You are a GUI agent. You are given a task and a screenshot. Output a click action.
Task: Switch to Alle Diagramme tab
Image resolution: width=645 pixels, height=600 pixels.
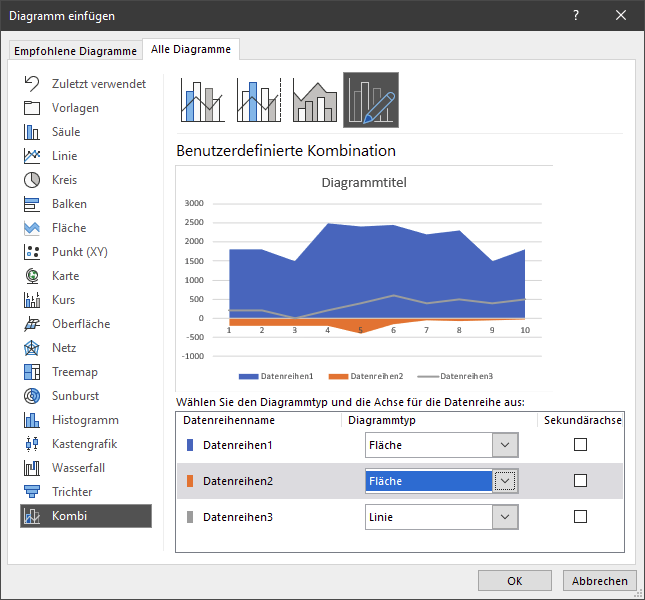click(191, 49)
